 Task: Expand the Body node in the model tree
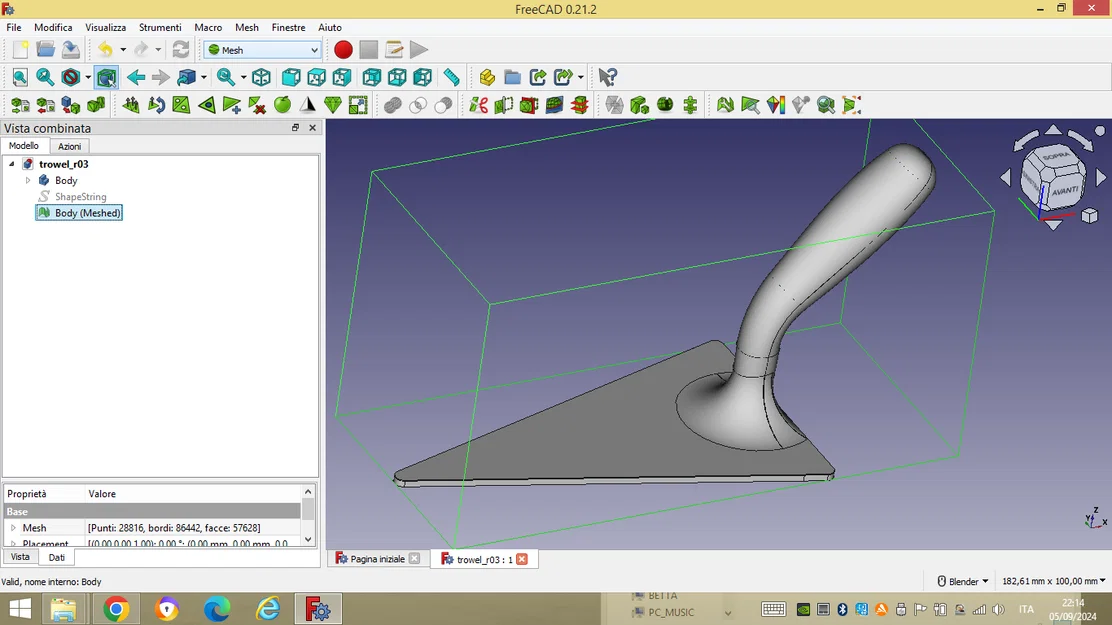point(28,180)
